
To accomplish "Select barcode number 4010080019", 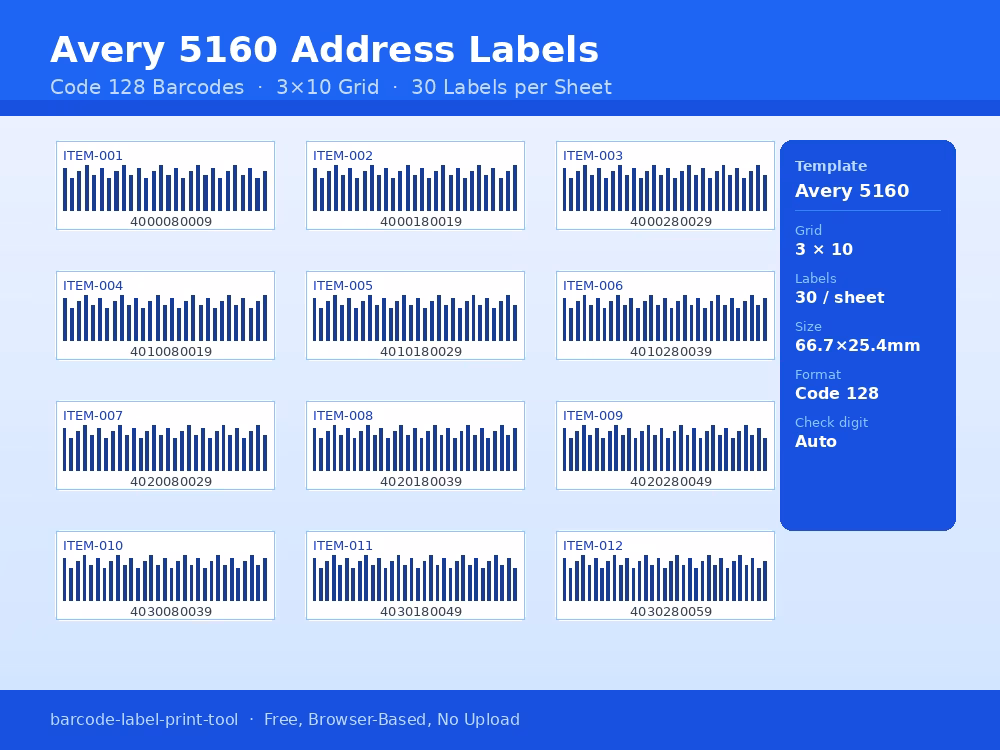I will [x=171, y=352].
